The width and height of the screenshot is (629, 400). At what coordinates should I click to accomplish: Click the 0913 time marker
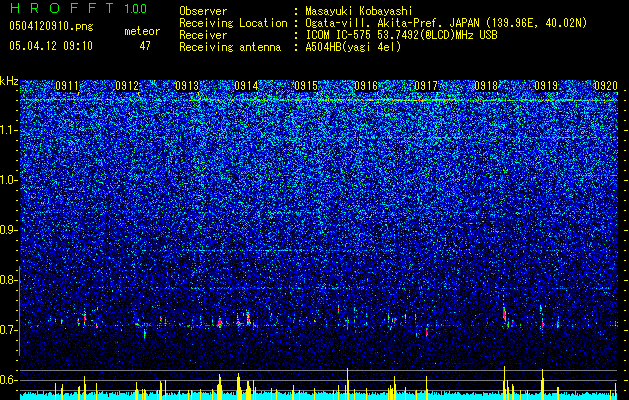[187, 86]
